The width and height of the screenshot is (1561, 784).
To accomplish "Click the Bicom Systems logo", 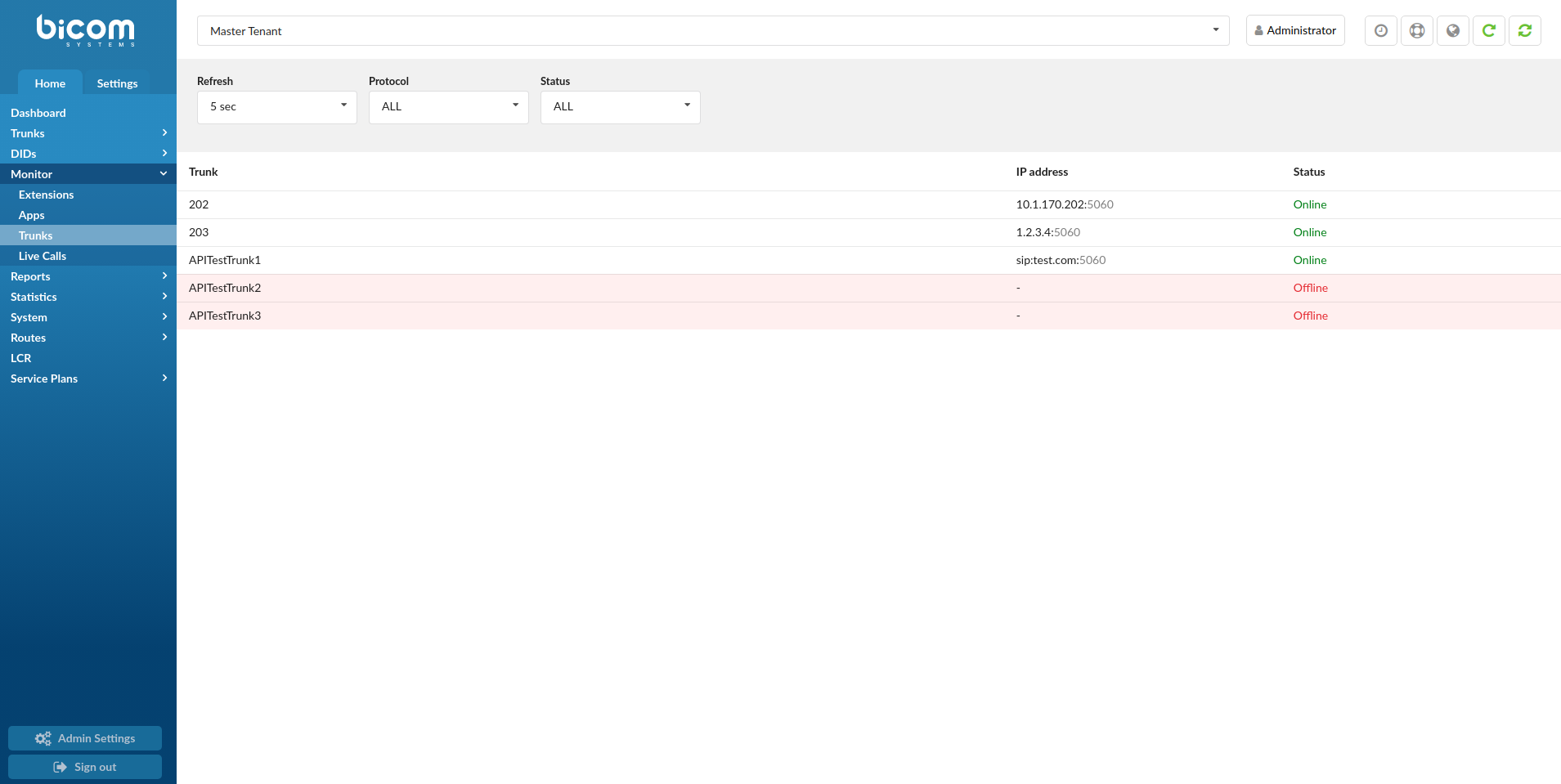I will click(x=86, y=30).
